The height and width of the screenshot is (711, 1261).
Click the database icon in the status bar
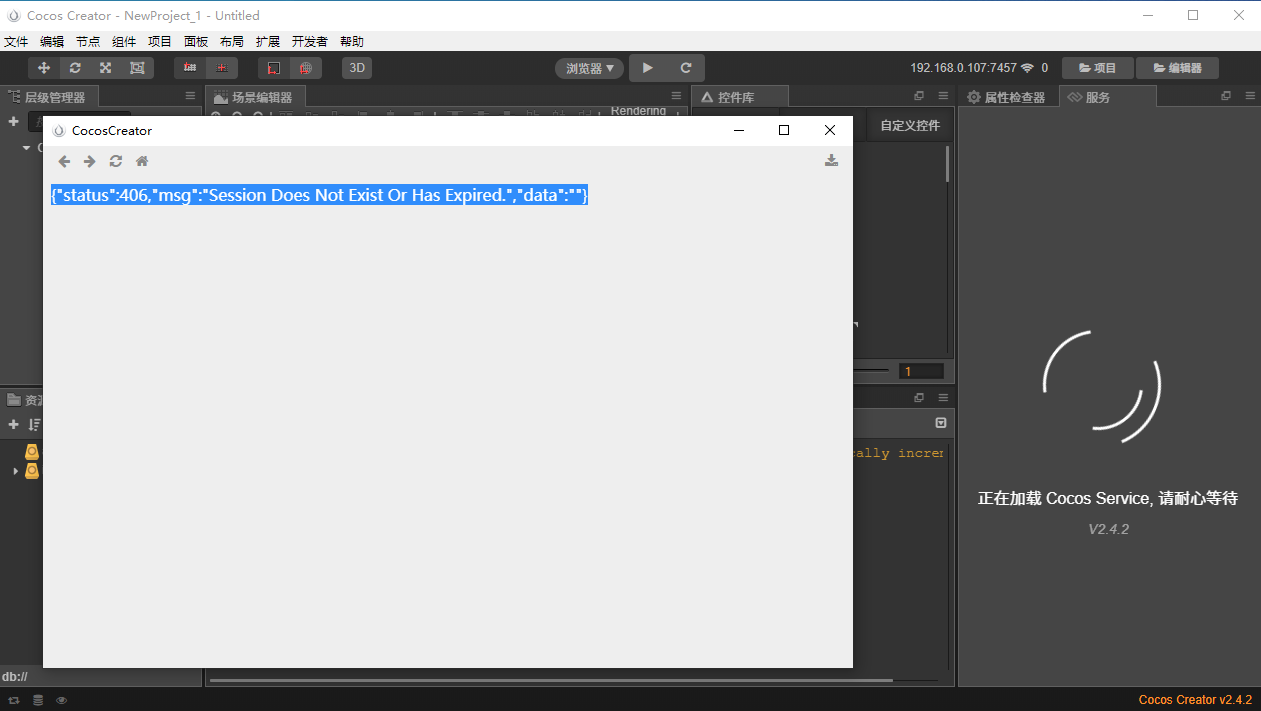click(x=38, y=700)
